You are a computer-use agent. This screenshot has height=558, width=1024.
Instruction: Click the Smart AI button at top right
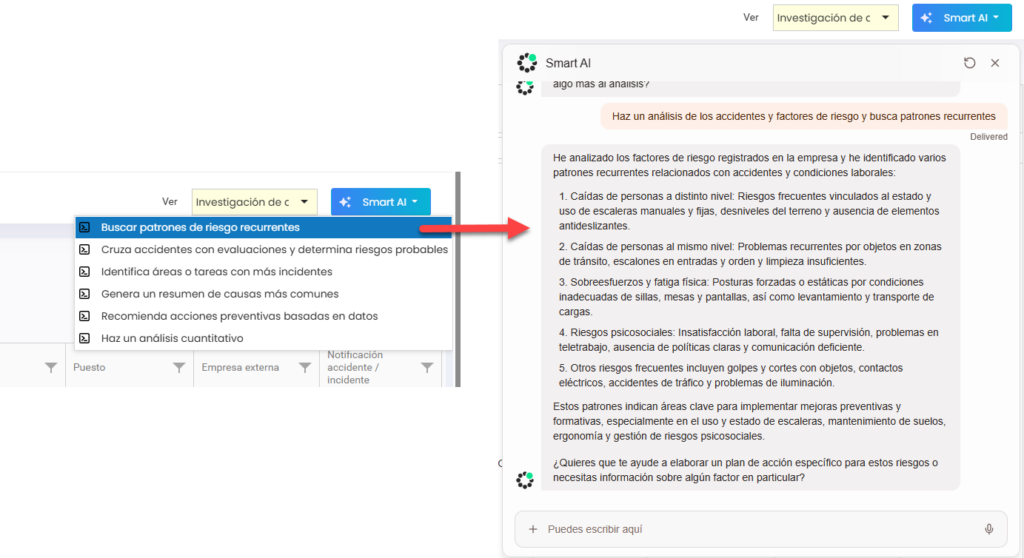coord(961,18)
